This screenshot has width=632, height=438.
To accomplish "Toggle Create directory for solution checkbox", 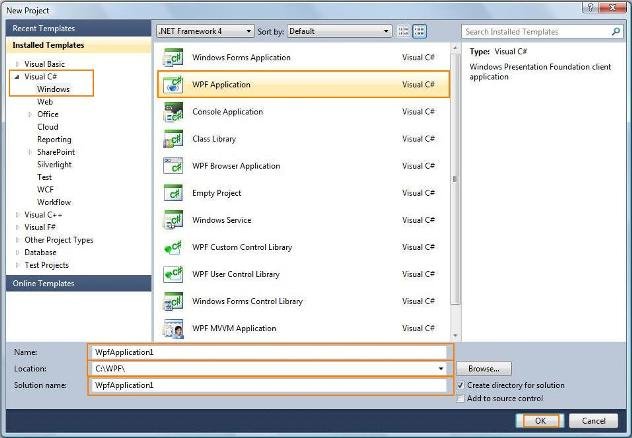I will click(x=460, y=385).
